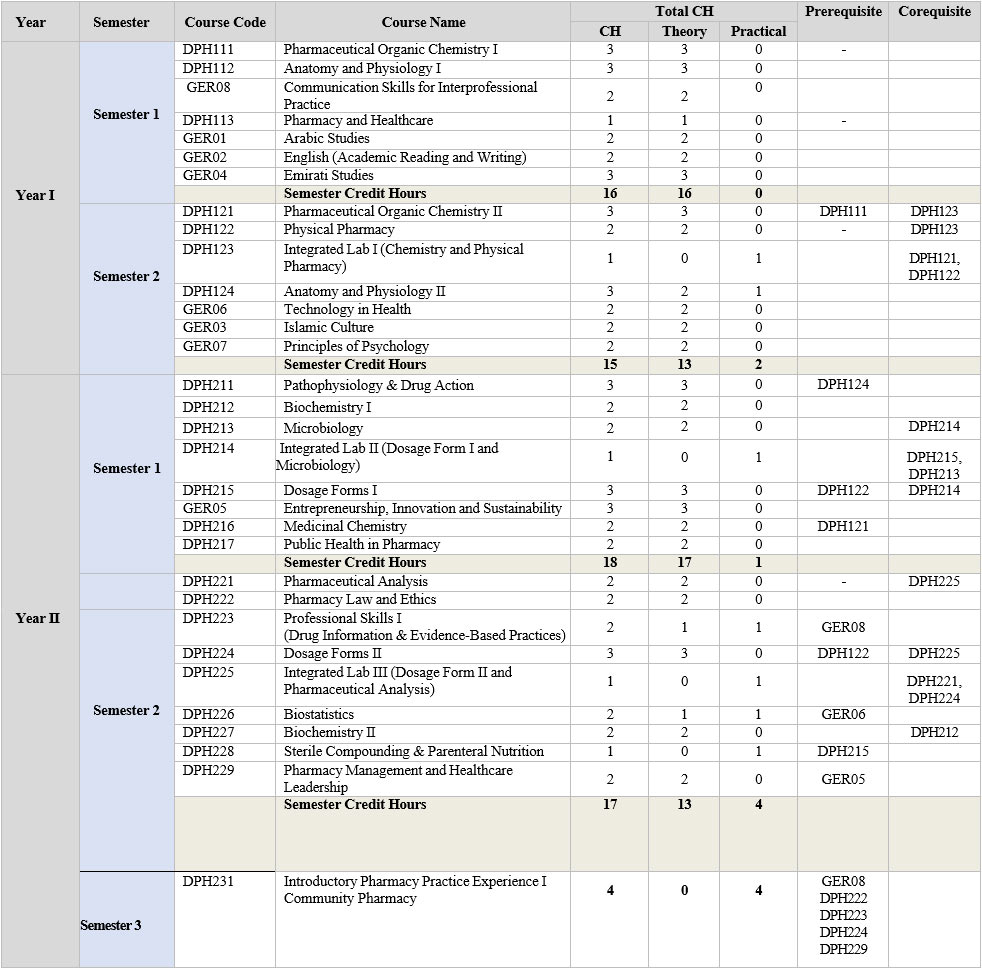This screenshot has width=982, height=971.
Task: Click the DPH111 prerequisite of DPH121
Action: pos(843,212)
